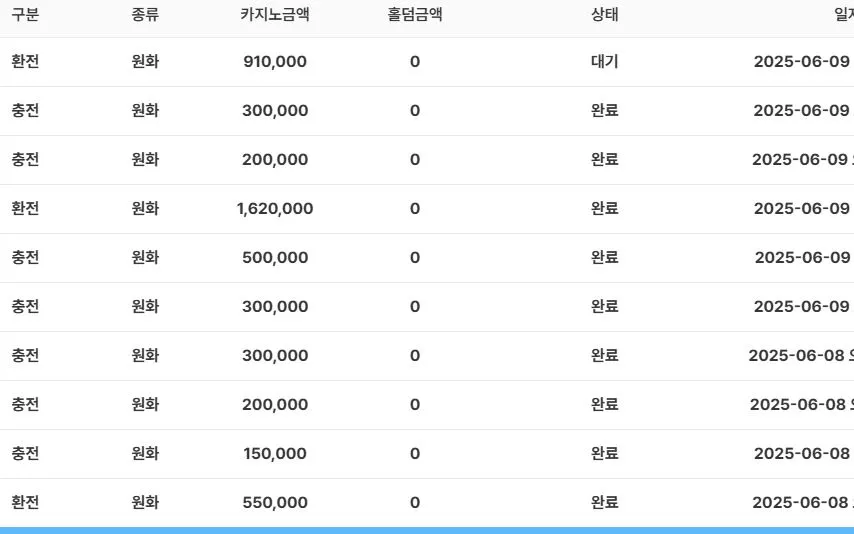854x534 pixels.
Task: Select the 550,000 amount cell
Action: coord(275,502)
